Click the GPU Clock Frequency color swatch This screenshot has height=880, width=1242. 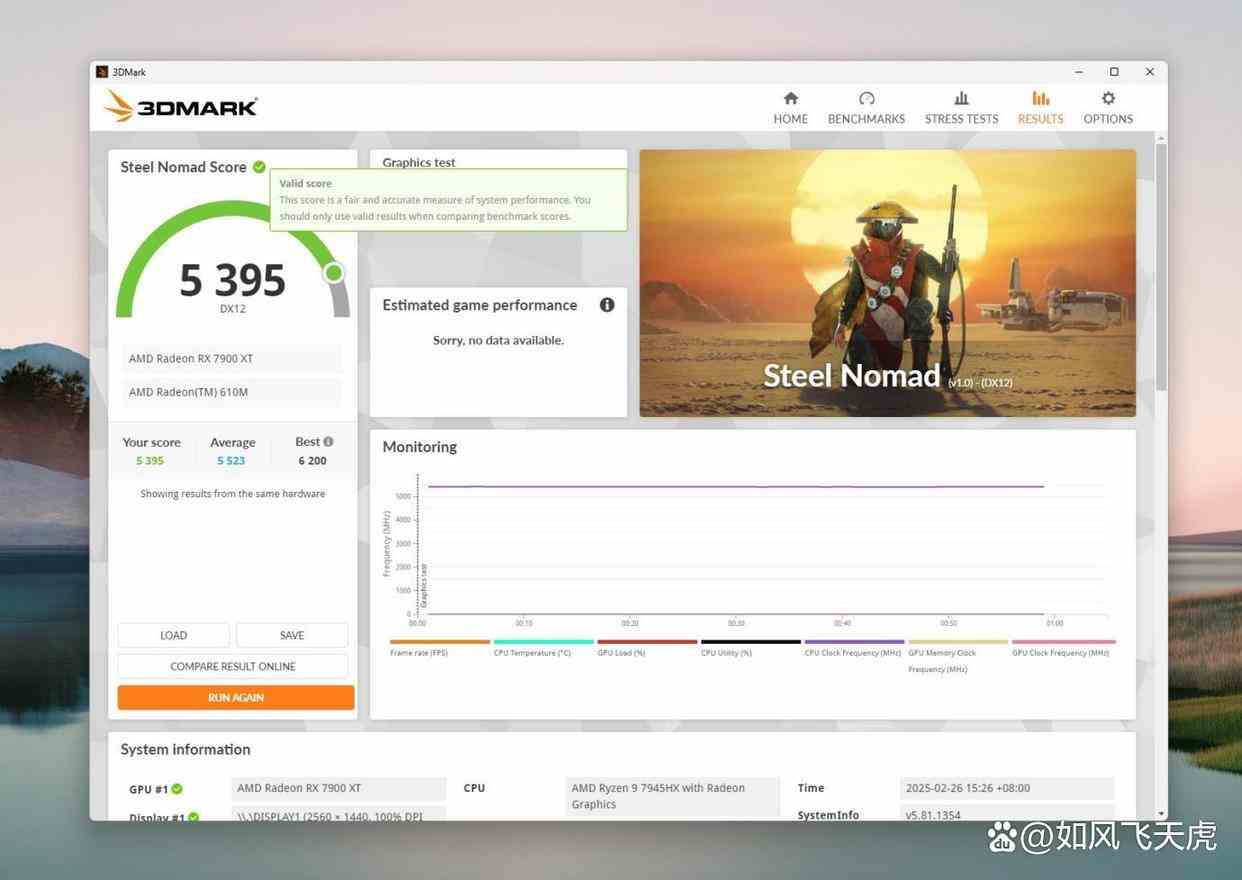tap(1062, 642)
